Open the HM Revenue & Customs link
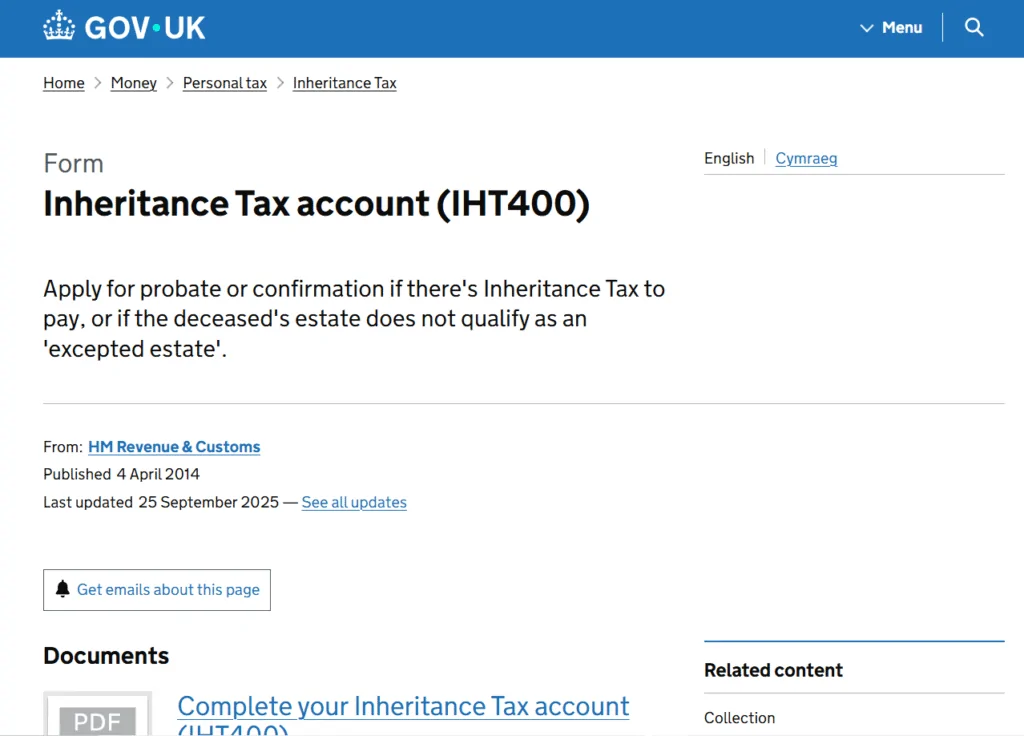The image size is (1024, 736). [173, 446]
